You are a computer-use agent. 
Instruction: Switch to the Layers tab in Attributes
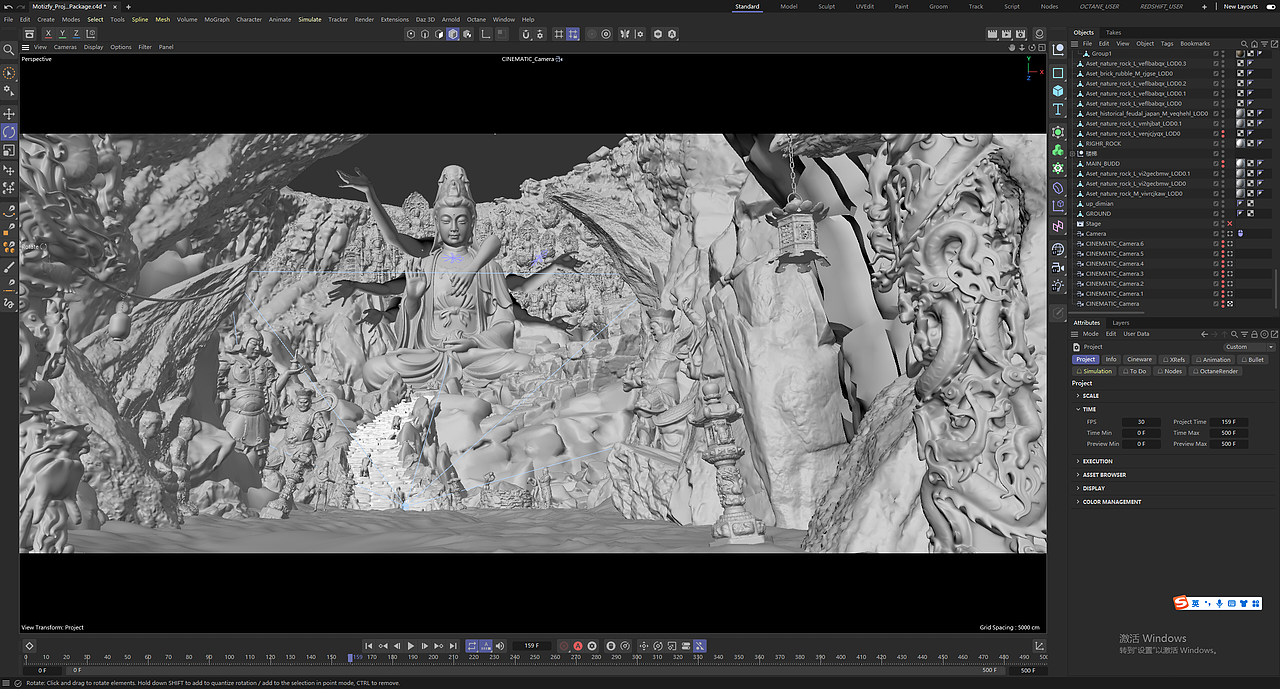tap(1121, 323)
